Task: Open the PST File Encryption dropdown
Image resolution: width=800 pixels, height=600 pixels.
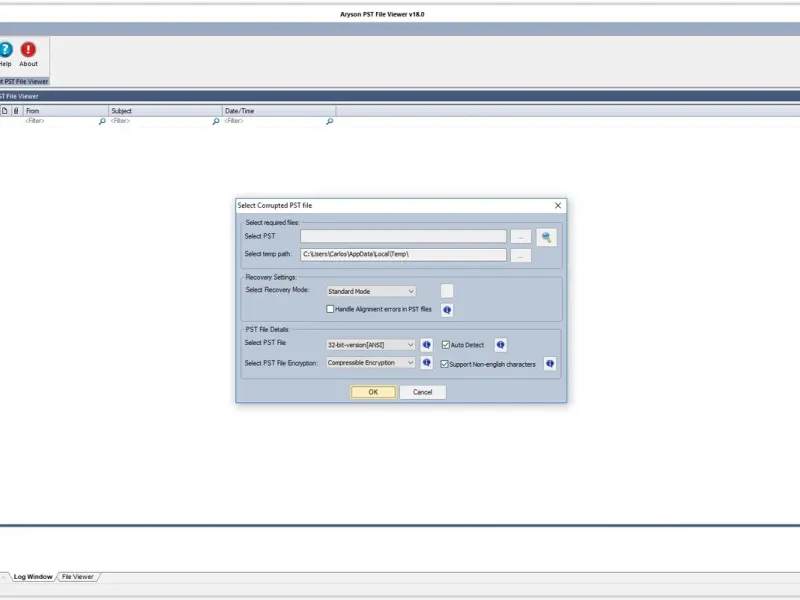Action: [x=371, y=363]
